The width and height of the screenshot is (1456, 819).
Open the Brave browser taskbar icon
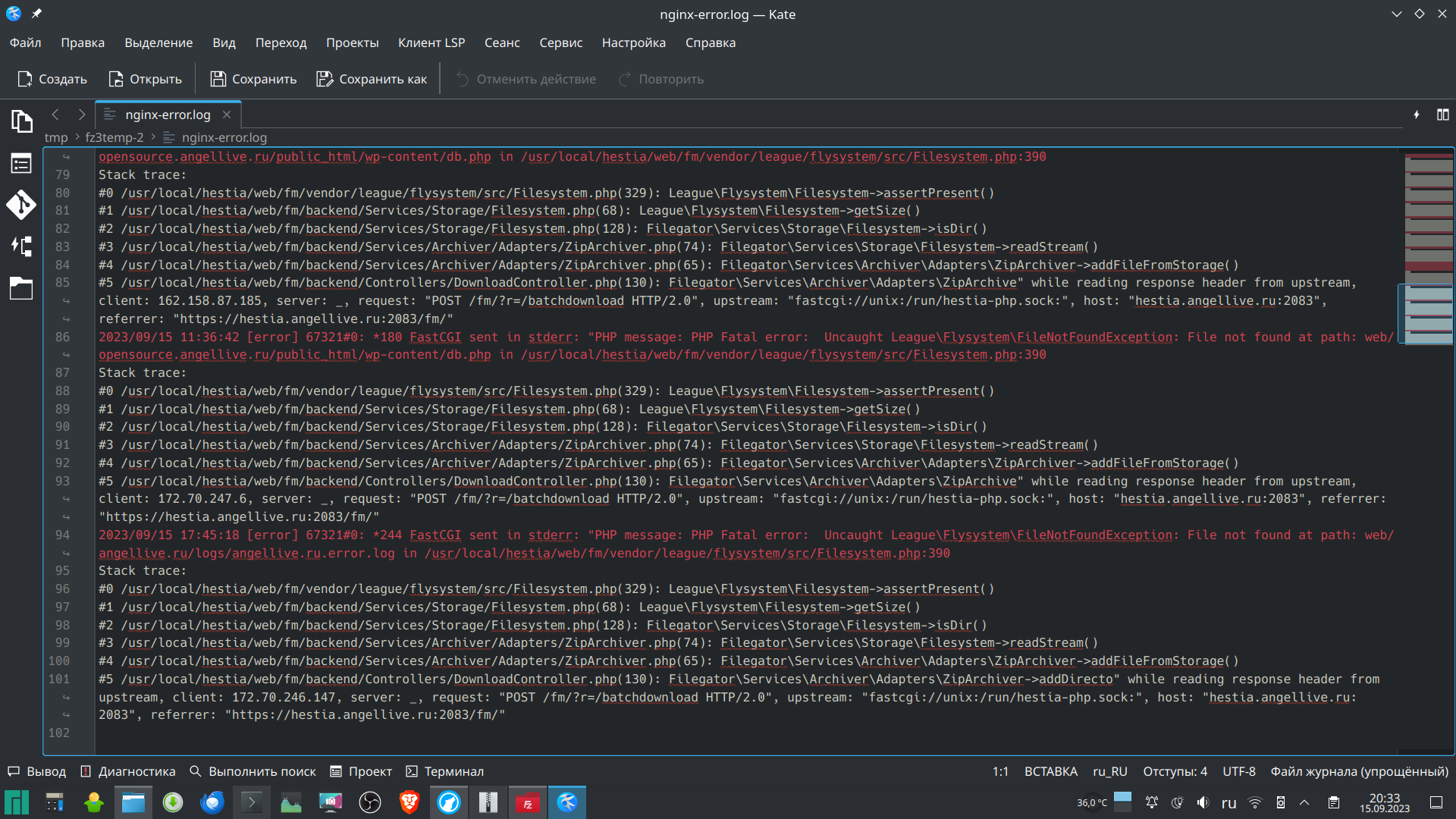(x=409, y=802)
